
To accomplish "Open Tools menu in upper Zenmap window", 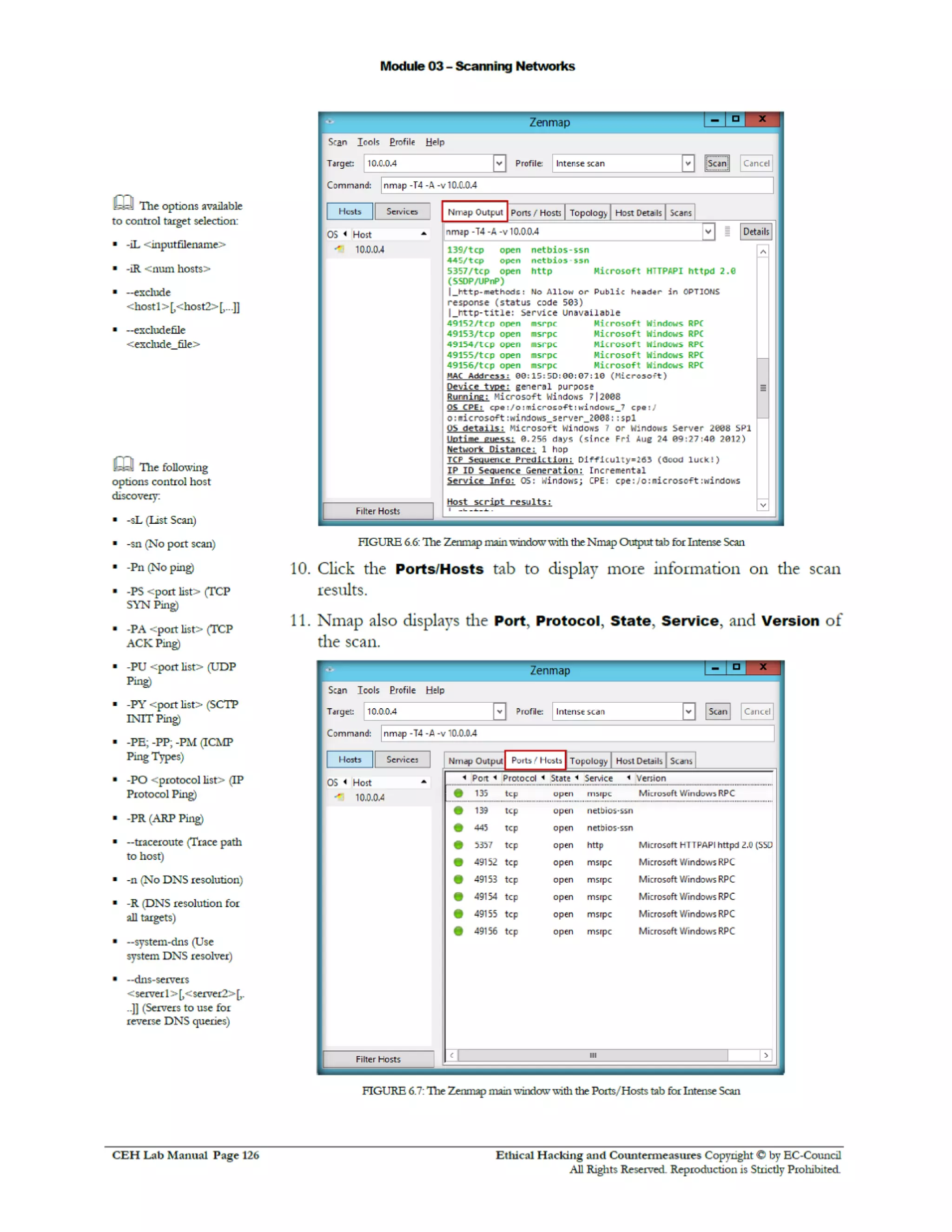I will click(x=368, y=142).
